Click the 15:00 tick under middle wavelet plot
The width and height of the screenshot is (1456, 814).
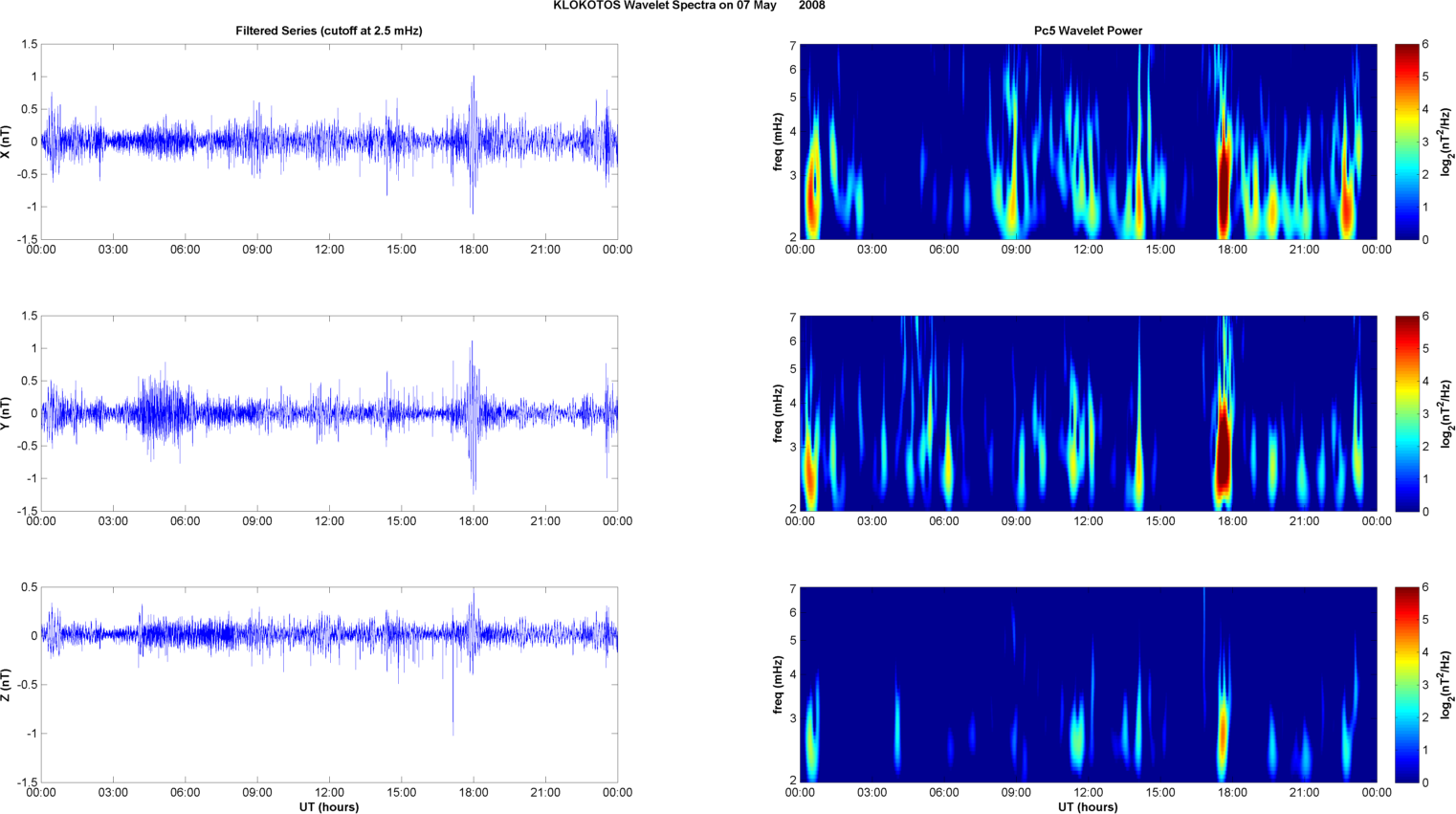[x=1160, y=521]
